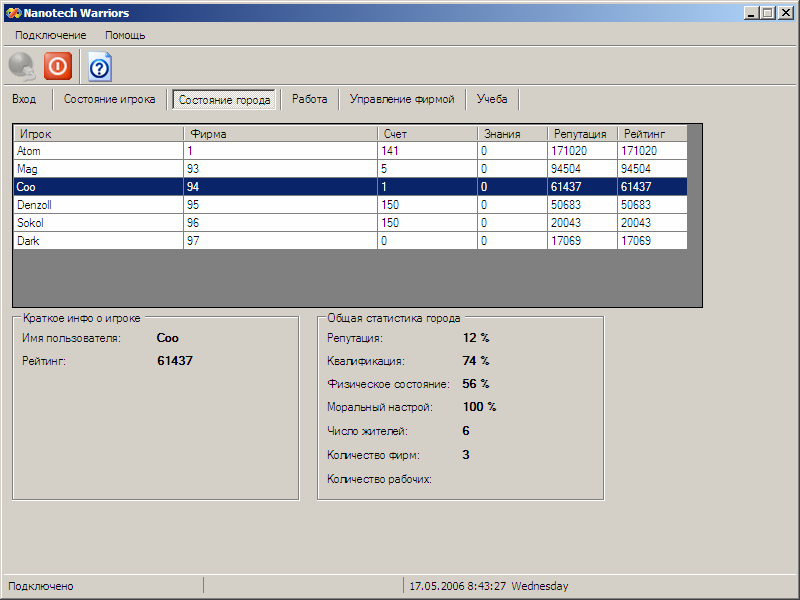Viewport: 800px width, 600px height.
Task: Click the grey globe connect icon
Action: point(21,66)
